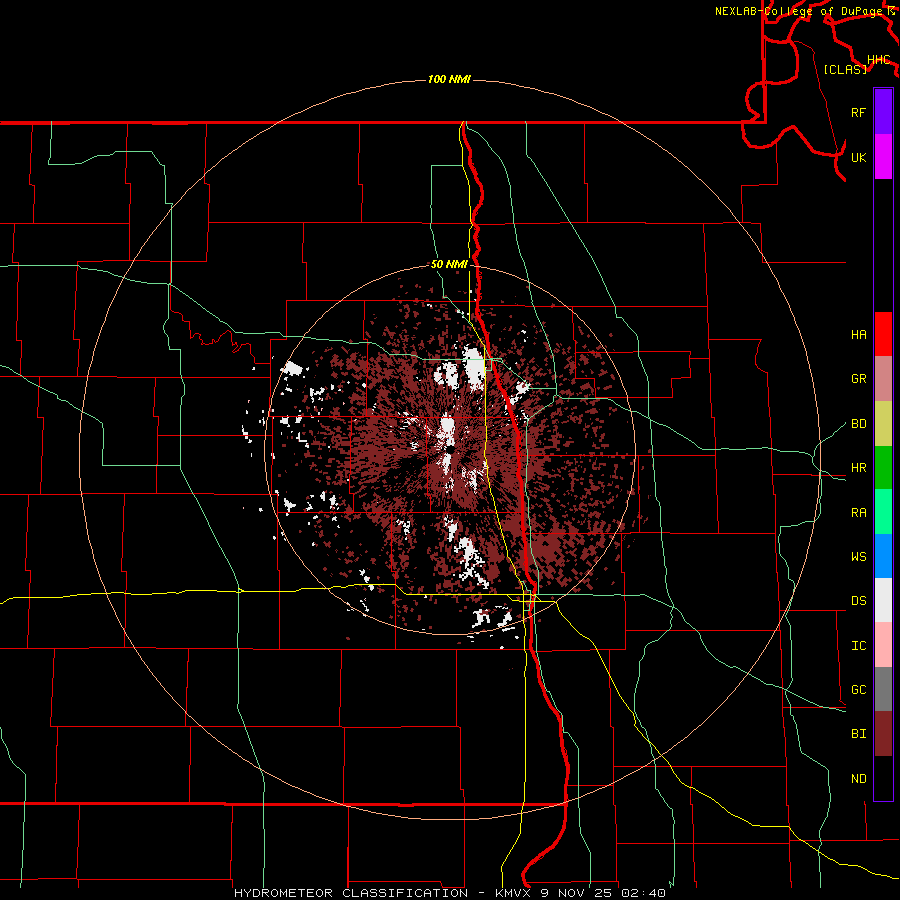Click the ND legend label
The width and height of the screenshot is (900, 900).
pyautogui.click(x=858, y=779)
